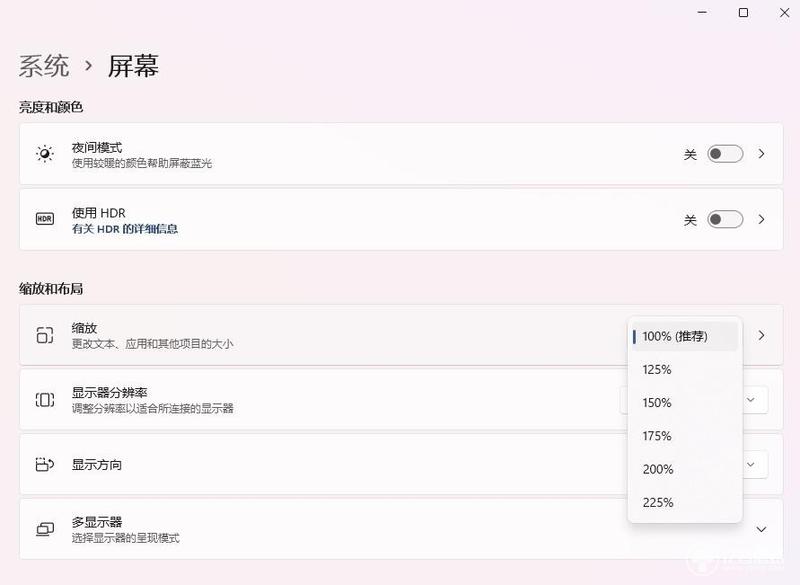Expand the 多显示器 section chevron

coord(761,529)
